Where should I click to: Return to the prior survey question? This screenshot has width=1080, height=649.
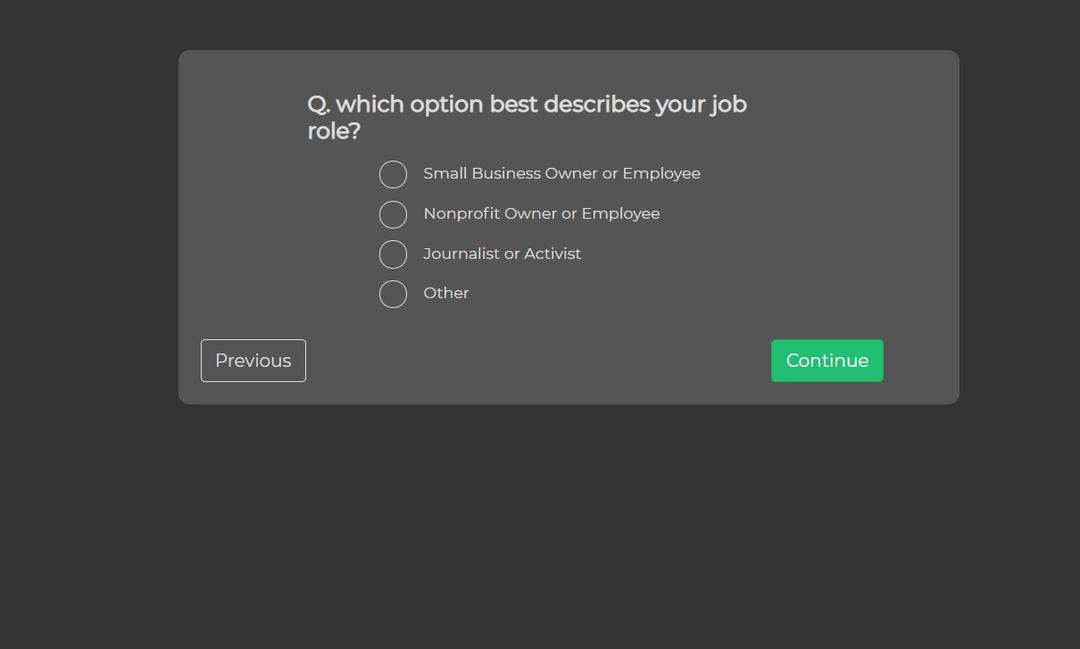pos(253,360)
